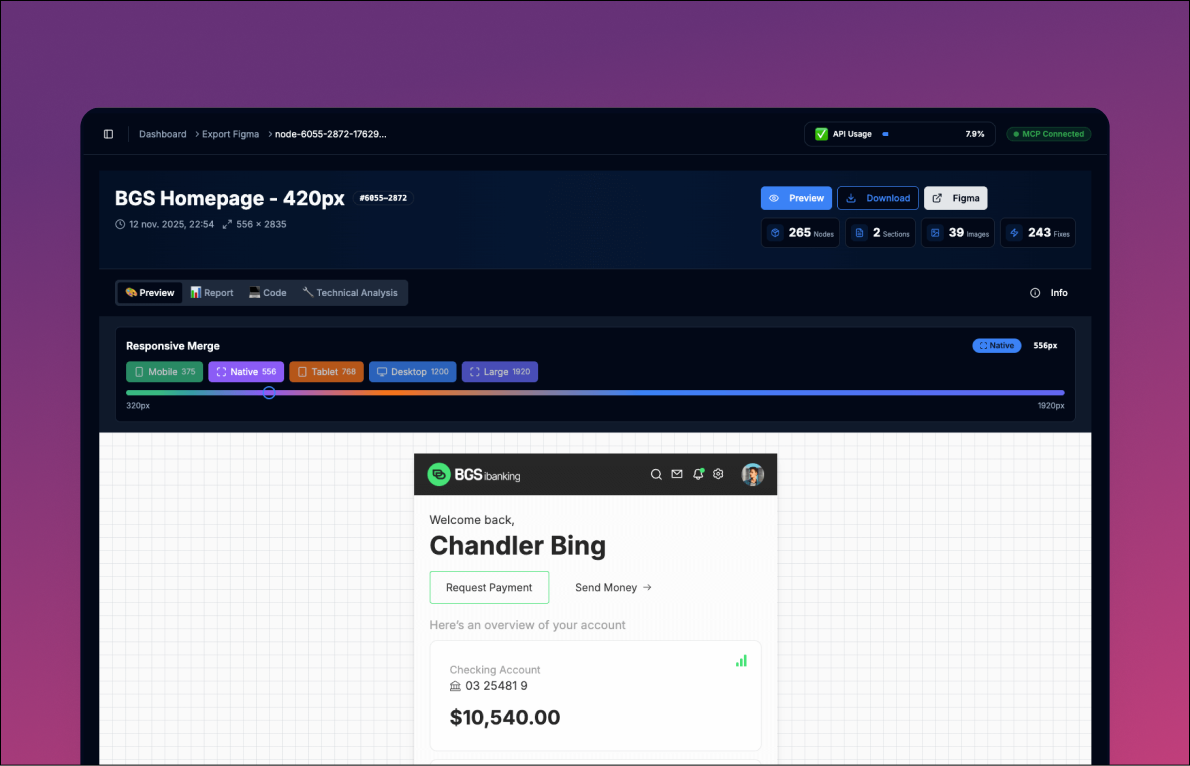
Task: Click the dimensions expand-arrows icon
Action: click(x=227, y=225)
